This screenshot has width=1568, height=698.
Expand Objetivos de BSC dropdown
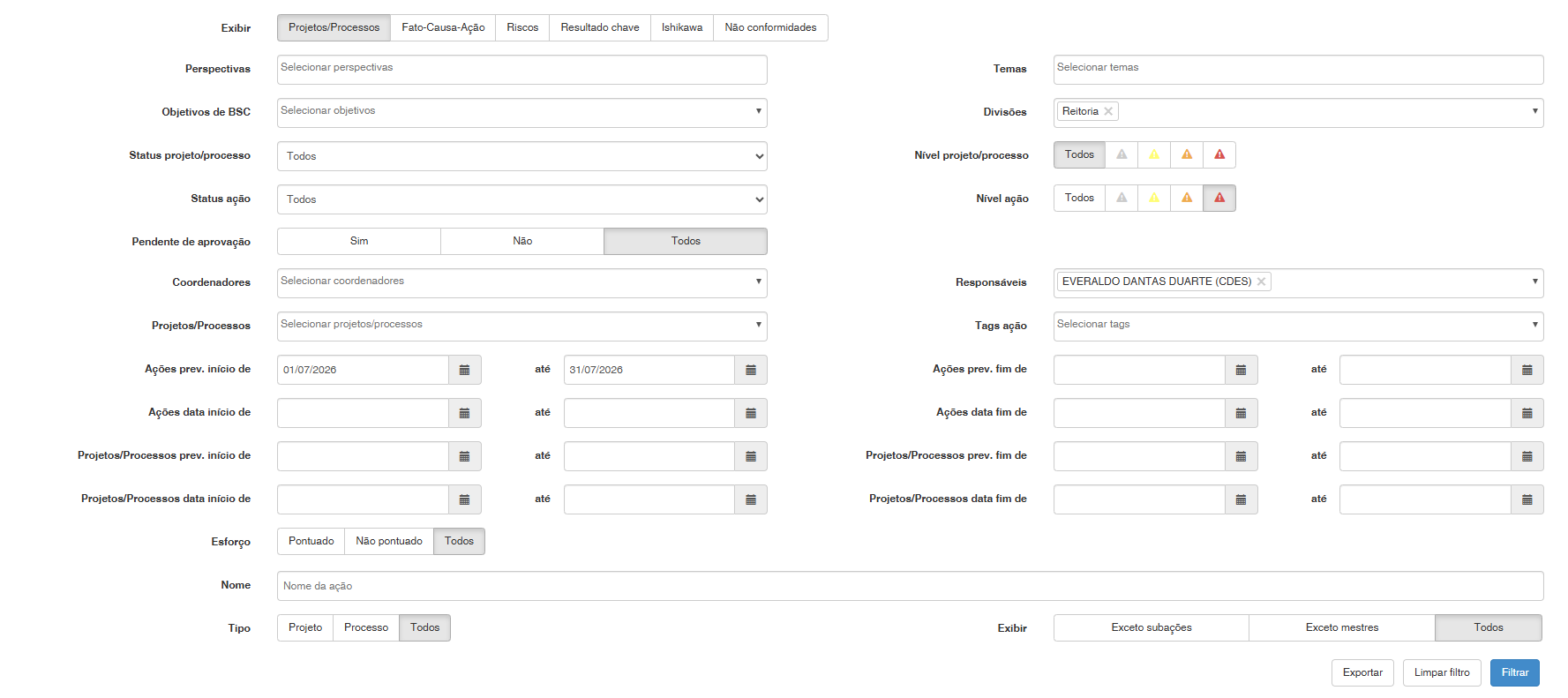(758, 111)
